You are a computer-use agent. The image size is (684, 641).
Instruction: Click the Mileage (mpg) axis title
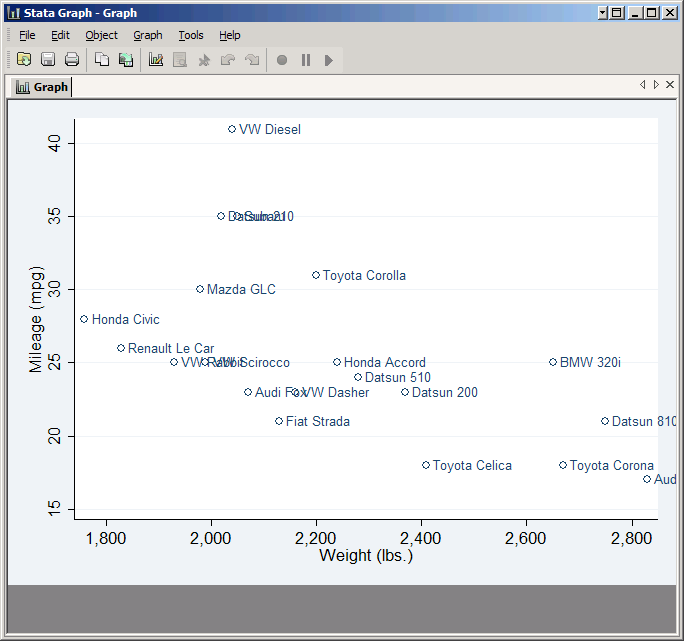click(x=37, y=319)
